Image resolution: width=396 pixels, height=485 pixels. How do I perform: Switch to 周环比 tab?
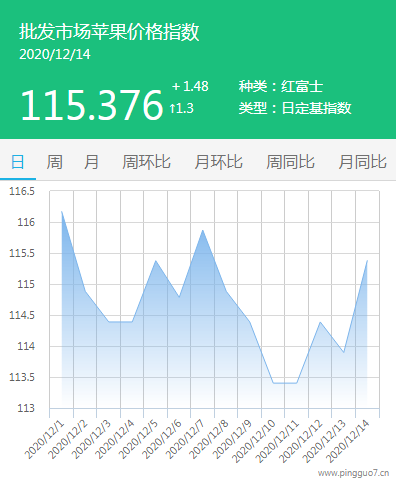(x=146, y=162)
